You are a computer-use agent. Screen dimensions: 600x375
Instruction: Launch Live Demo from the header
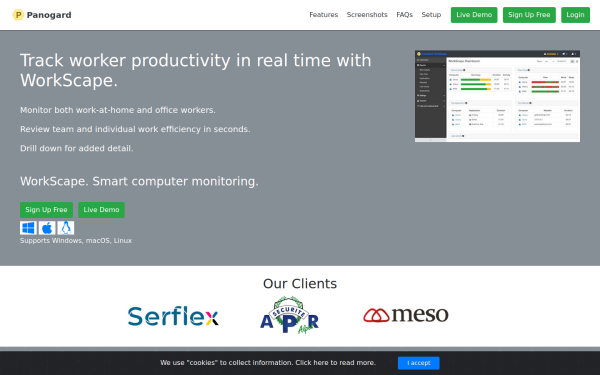tap(474, 15)
